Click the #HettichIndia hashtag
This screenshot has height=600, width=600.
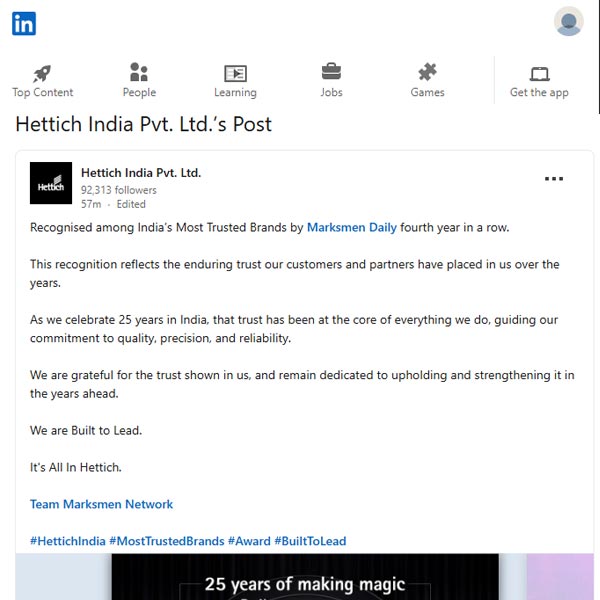point(67,541)
